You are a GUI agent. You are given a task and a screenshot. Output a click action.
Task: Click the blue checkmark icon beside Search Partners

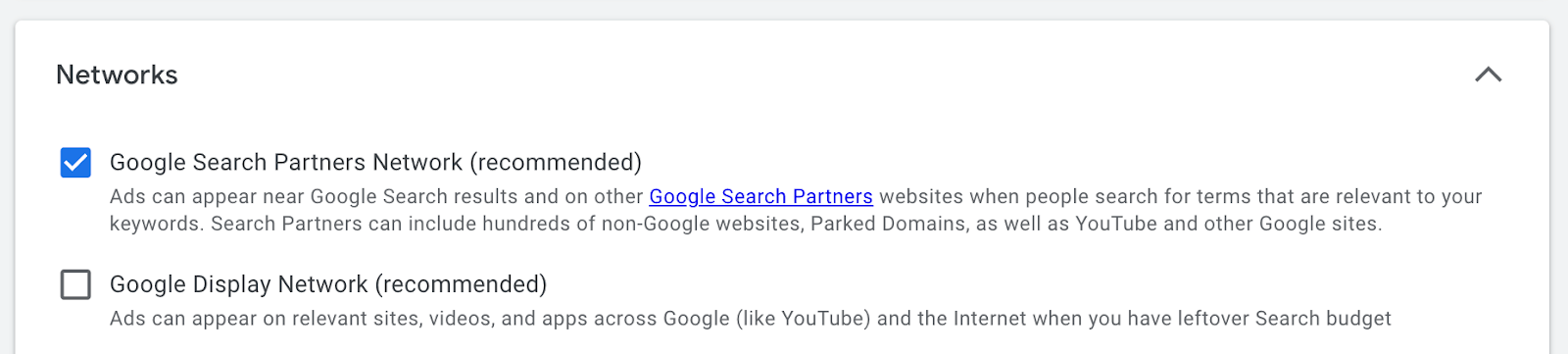click(75, 163)
